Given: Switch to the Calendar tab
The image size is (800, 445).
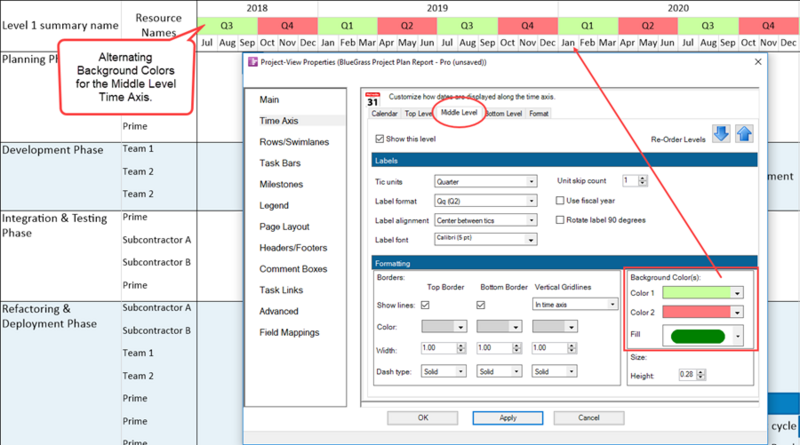Looking at the screenshot, I should coord(384,113).
